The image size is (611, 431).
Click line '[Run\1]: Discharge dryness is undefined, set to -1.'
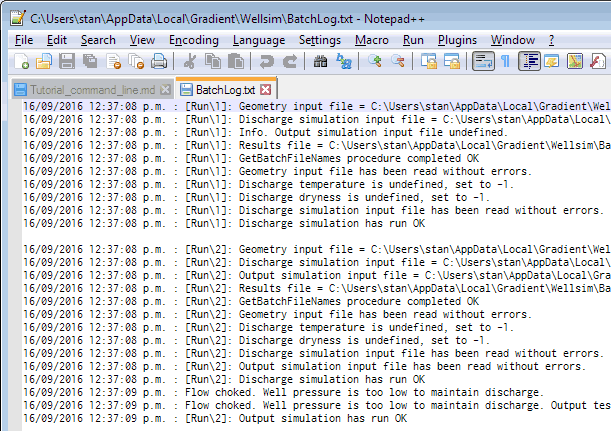(256, 198)
